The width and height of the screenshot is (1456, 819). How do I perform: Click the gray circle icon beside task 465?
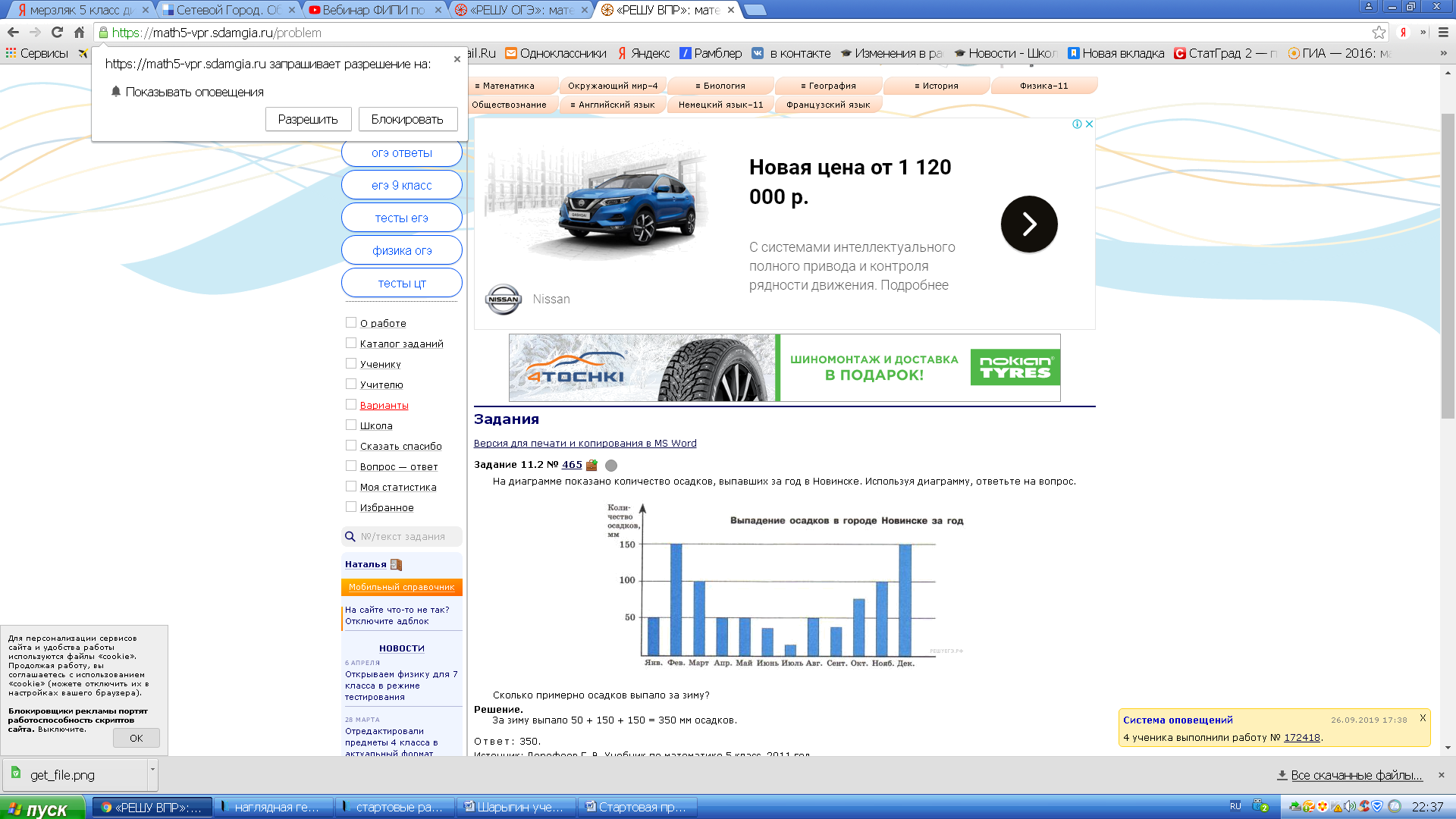(x=611, y=466)
